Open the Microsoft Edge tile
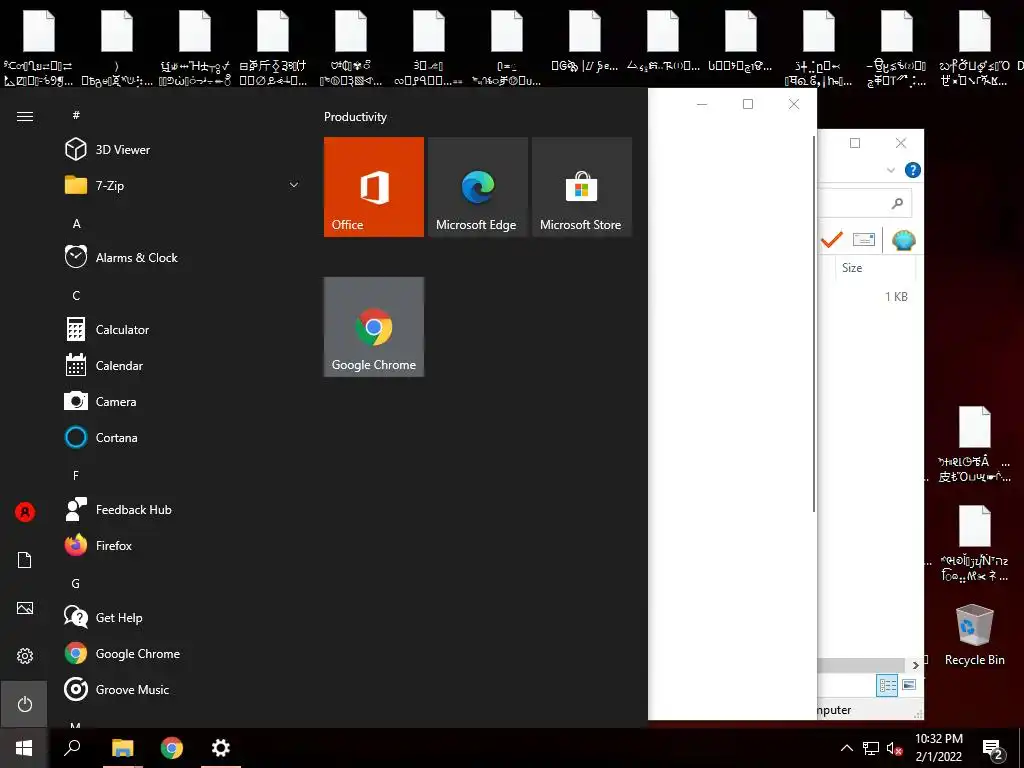The height and width of the screenshot is (768, 1024). point(477,187)
